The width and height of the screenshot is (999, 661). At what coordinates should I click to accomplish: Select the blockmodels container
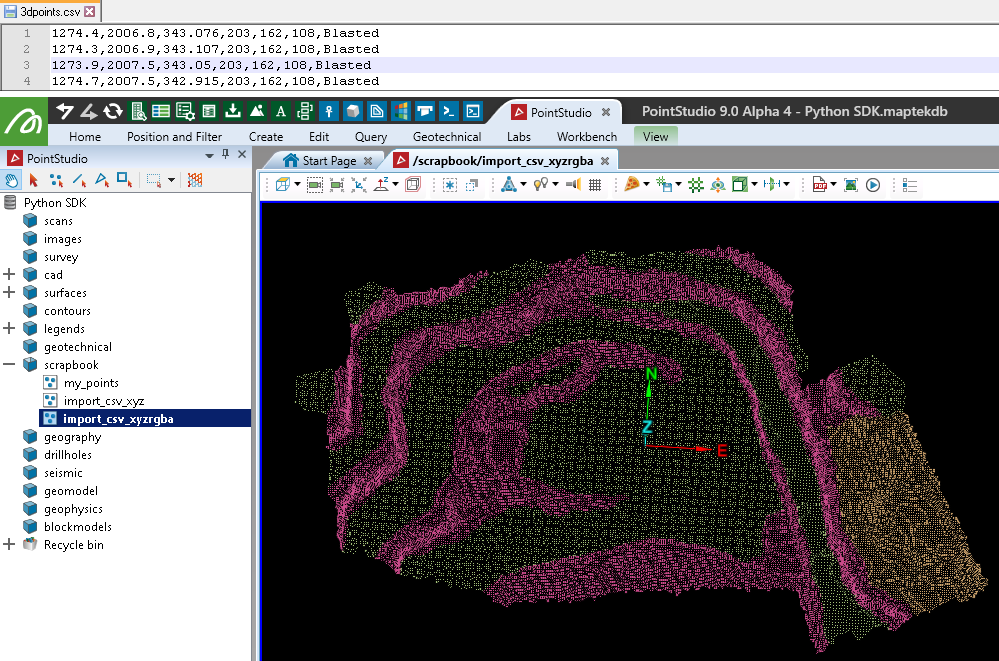pyautogui.click(x=78, y=527)
